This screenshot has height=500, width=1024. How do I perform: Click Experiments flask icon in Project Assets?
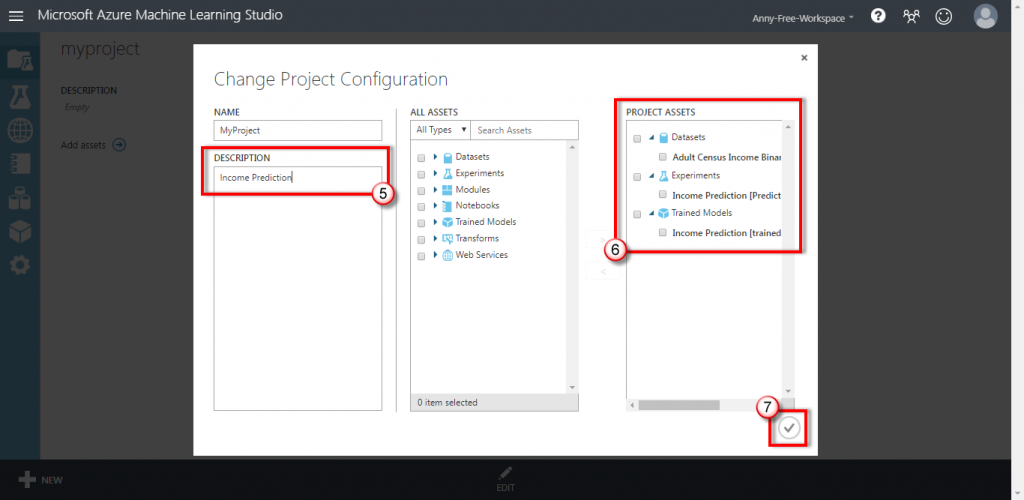(x=664, y=176)
